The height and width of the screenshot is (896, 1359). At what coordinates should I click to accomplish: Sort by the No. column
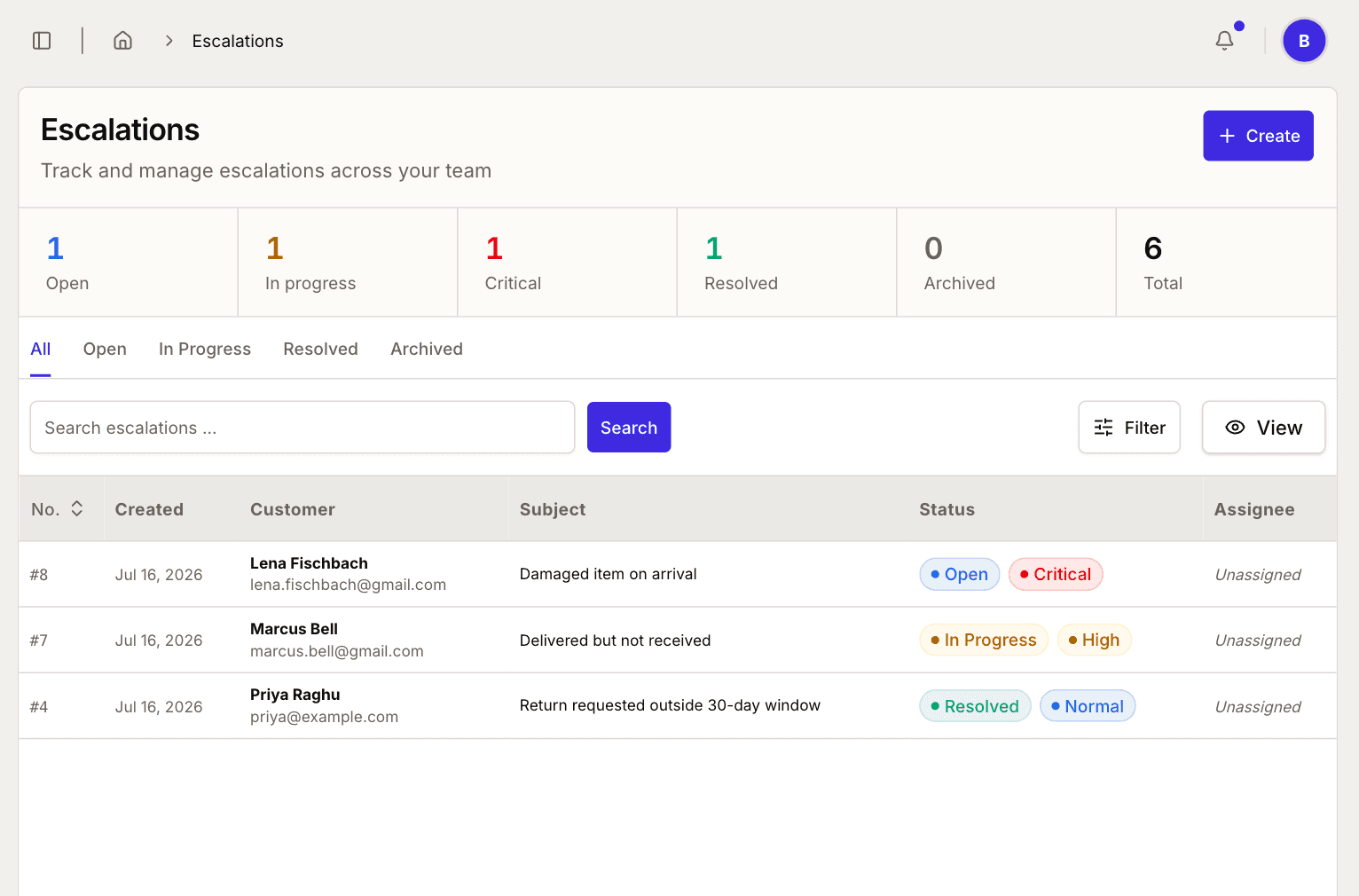point(58,509)
